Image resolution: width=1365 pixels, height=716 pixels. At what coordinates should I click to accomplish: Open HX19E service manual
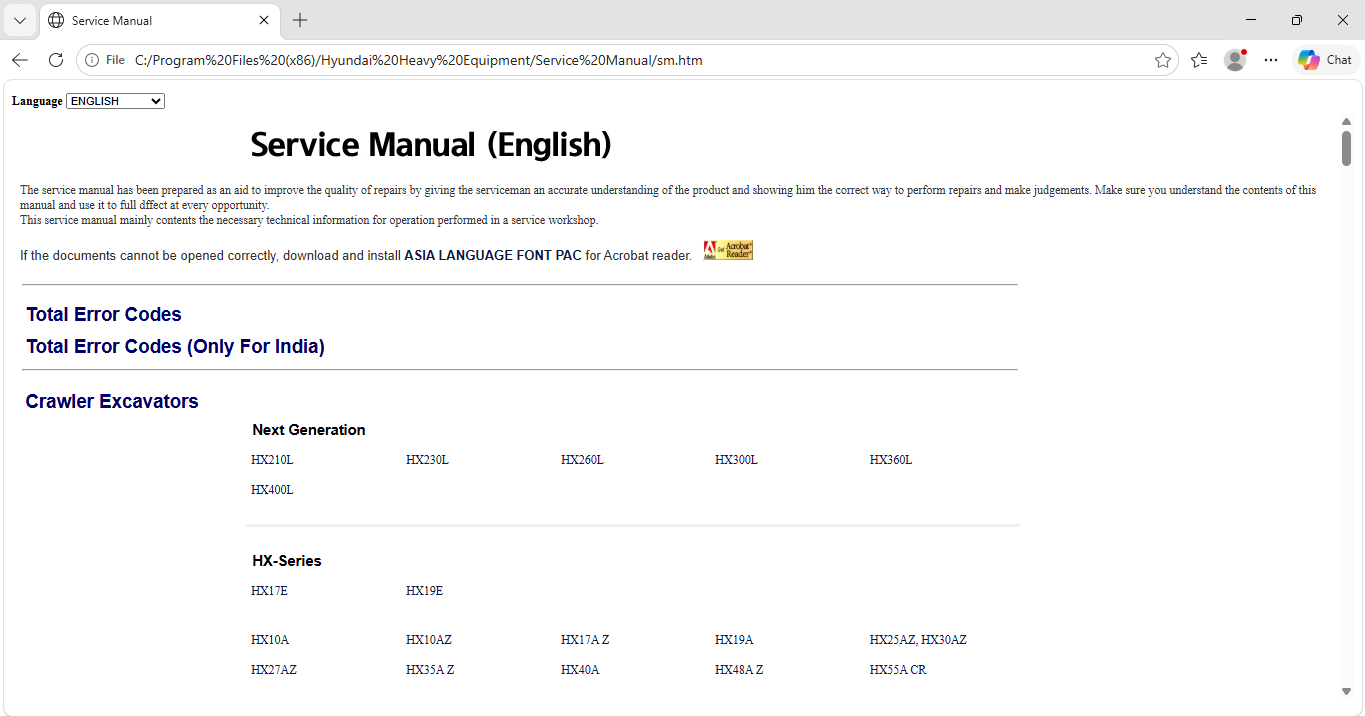click(424, 591)
